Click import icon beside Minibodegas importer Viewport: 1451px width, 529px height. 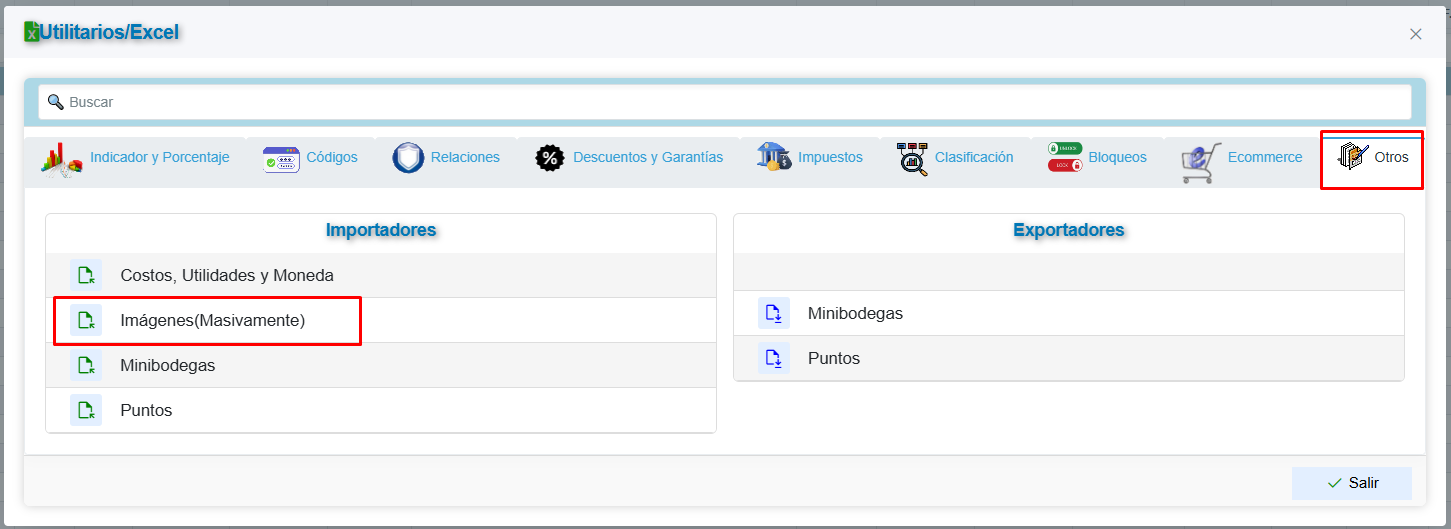[x=86, y=365]
